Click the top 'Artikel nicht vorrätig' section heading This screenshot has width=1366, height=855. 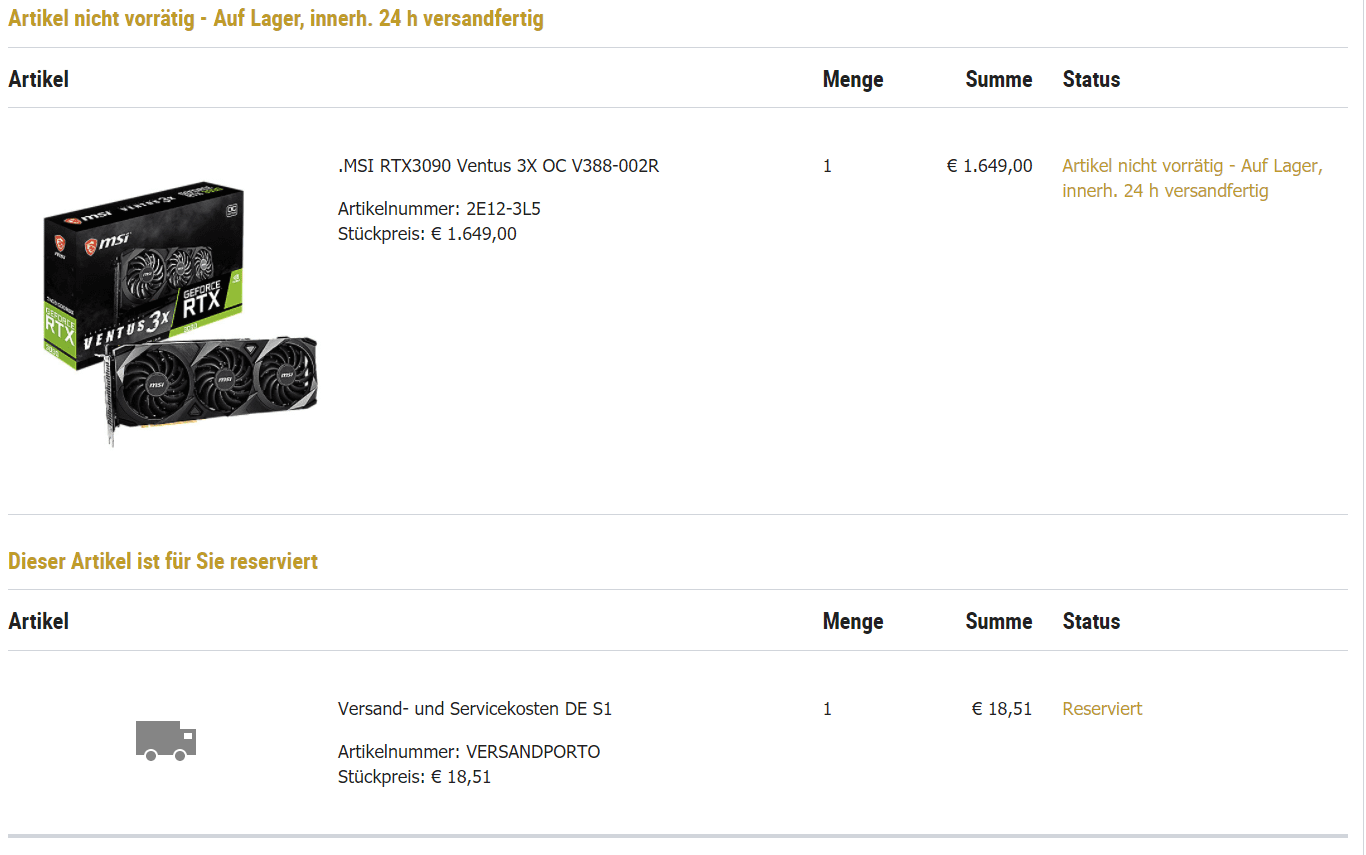[276, 19]
